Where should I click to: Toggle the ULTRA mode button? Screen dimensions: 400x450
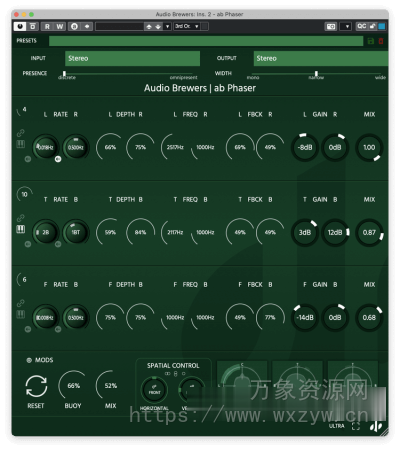pos(336,426)
